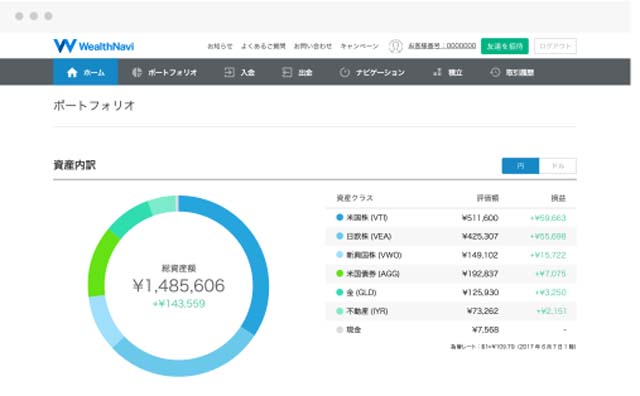Viewport: 640px width, 396px height.
Task: Open the ホーム tab
Action: pos(86,72)
